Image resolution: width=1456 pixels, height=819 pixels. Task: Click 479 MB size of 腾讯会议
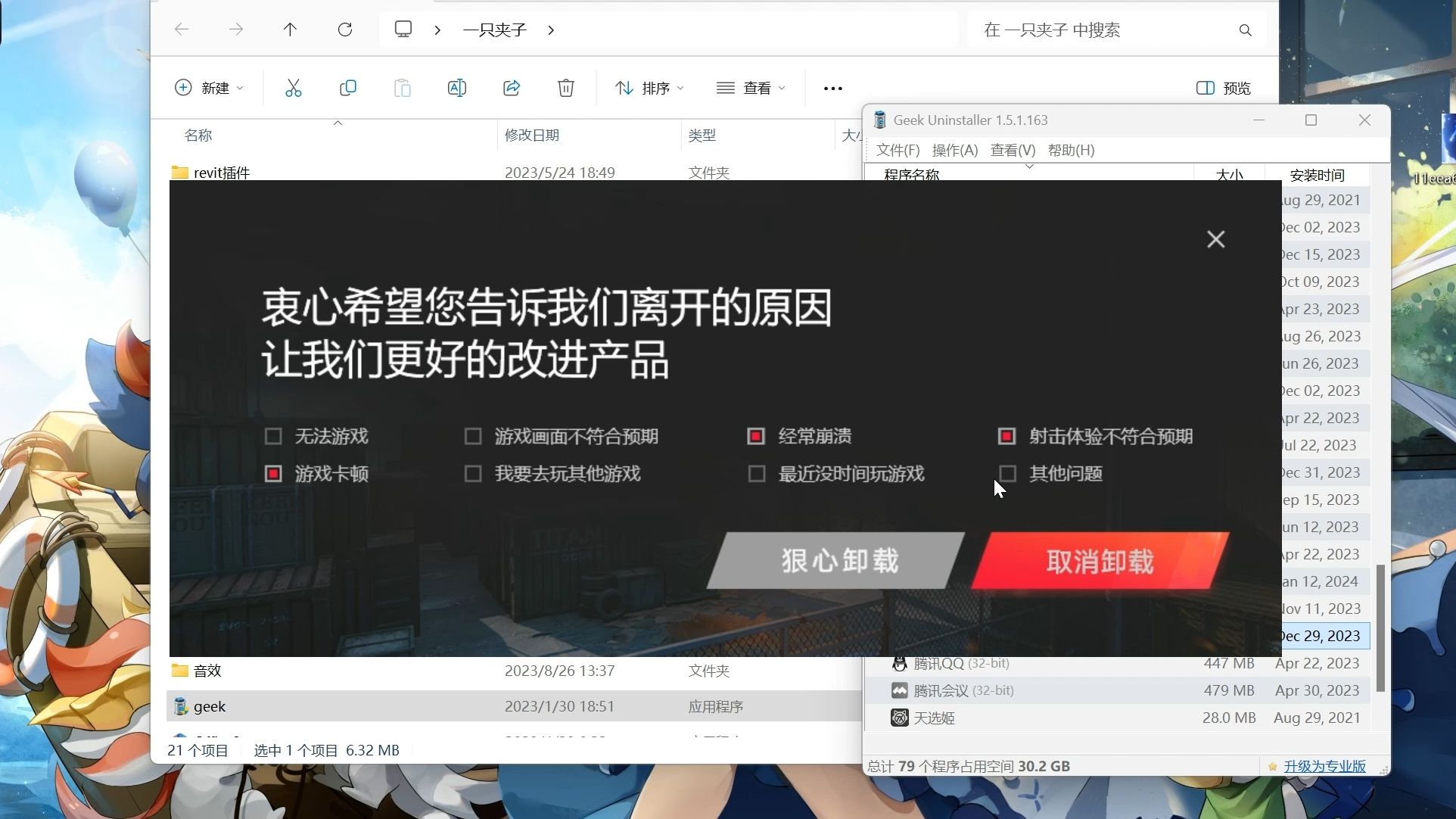point(1229,690)
